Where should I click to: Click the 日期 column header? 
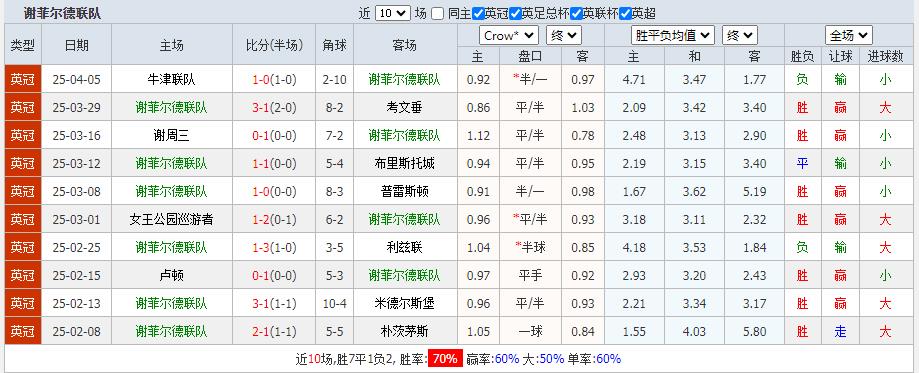tap(77, 45)
